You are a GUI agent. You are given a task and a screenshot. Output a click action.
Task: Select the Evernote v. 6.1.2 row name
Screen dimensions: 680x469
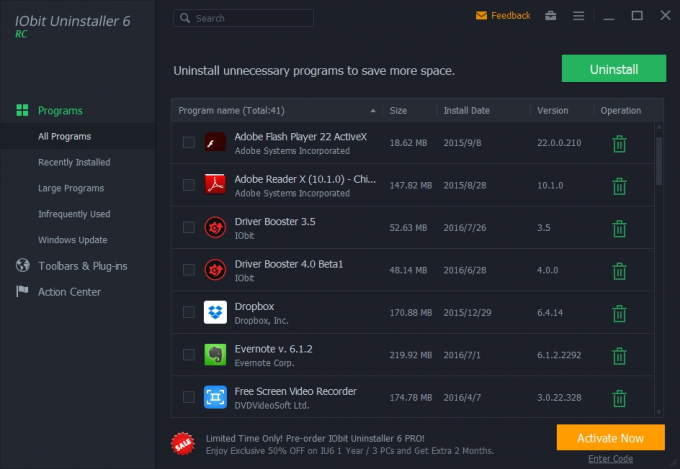click(x=273, y=349)
